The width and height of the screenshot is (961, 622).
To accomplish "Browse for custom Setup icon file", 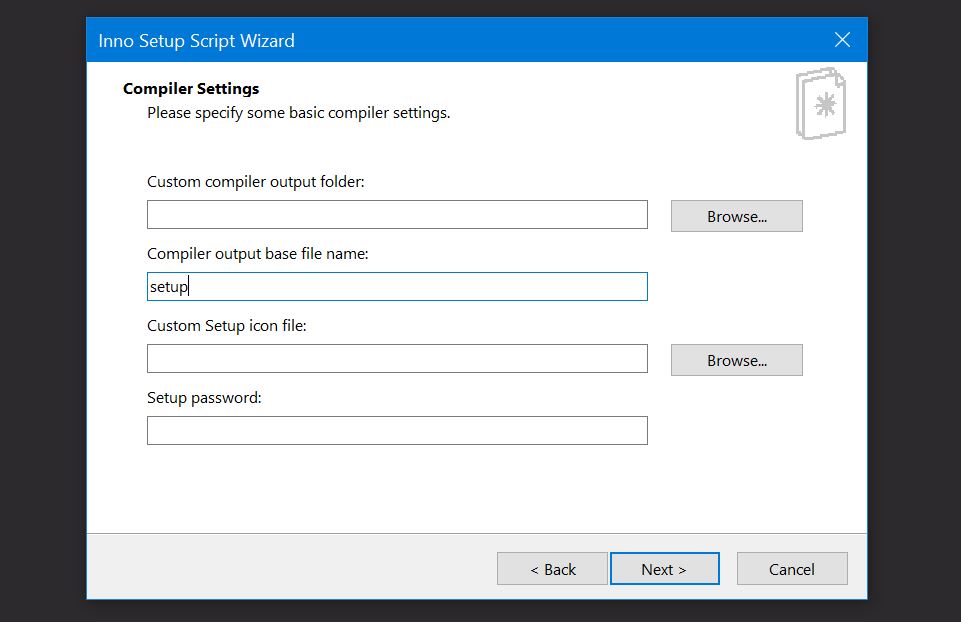I will [736, 360].
